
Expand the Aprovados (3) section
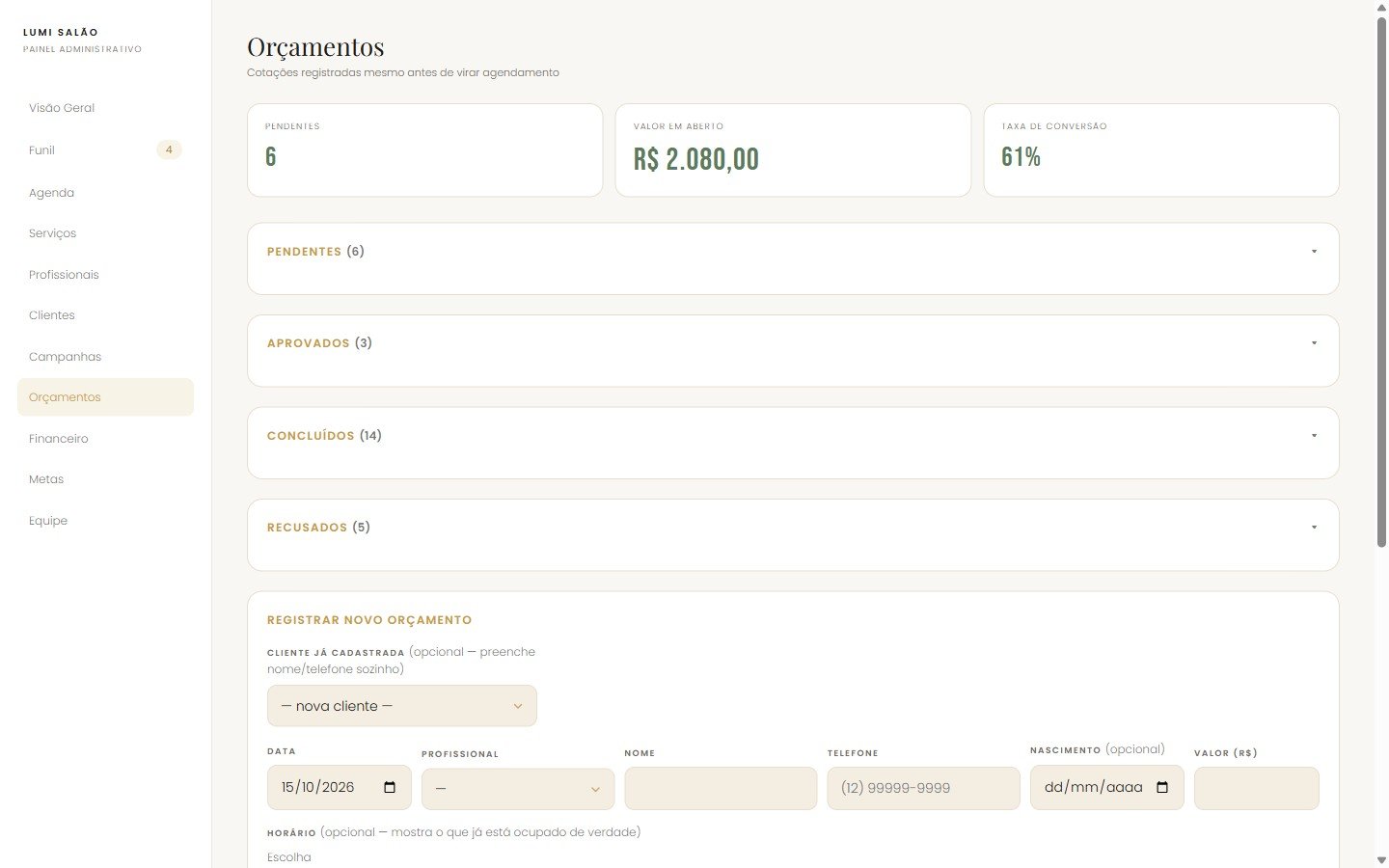(x=793, y=343)
